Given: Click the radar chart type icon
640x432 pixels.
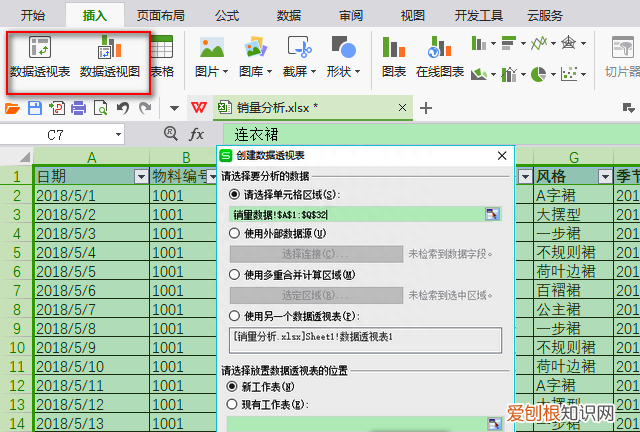Looking at the screenshot, I should coord(569,43).
